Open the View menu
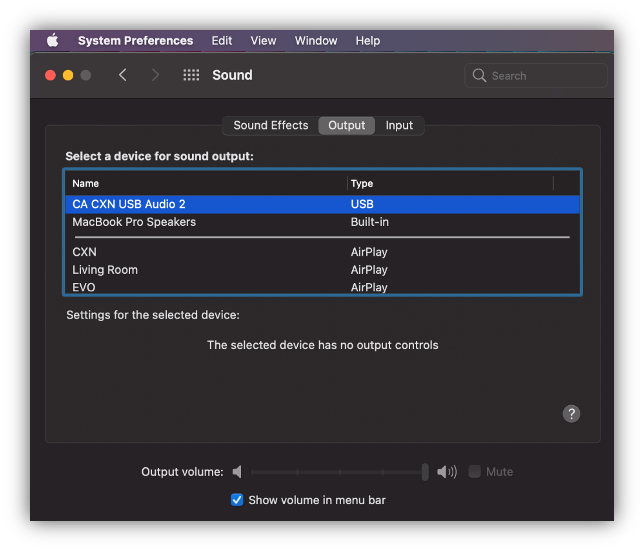644x552 pixels. pyautogui.click(x=263, y=41)
